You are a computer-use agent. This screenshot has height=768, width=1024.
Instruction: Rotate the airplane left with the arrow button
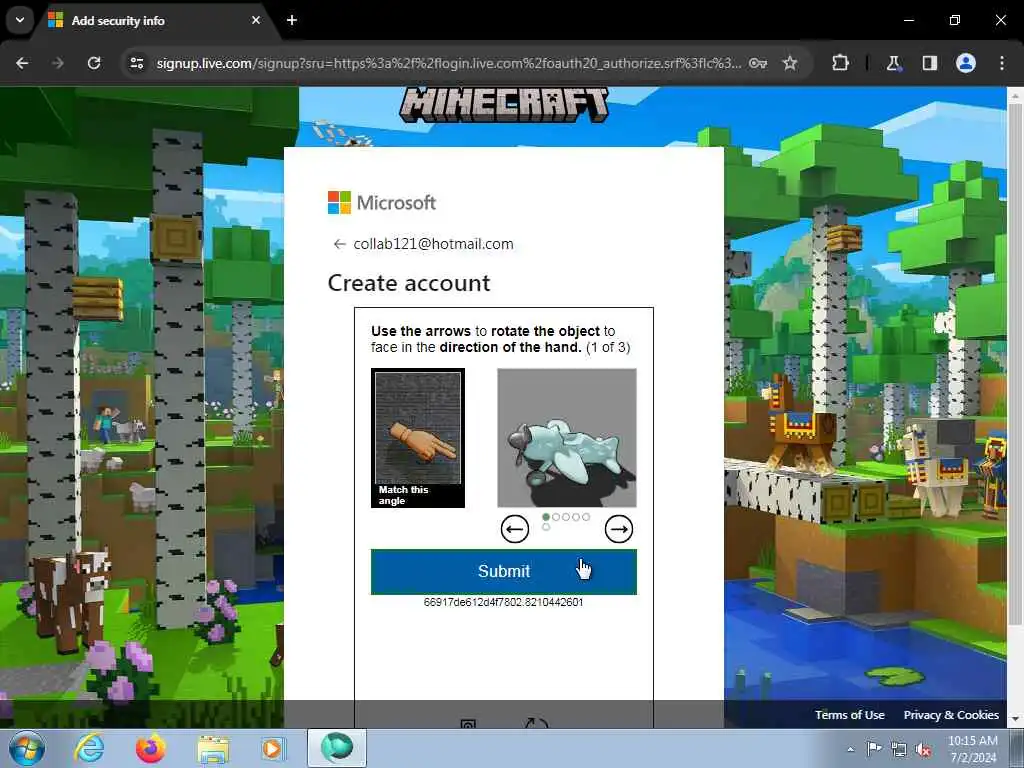click(515, 529)
